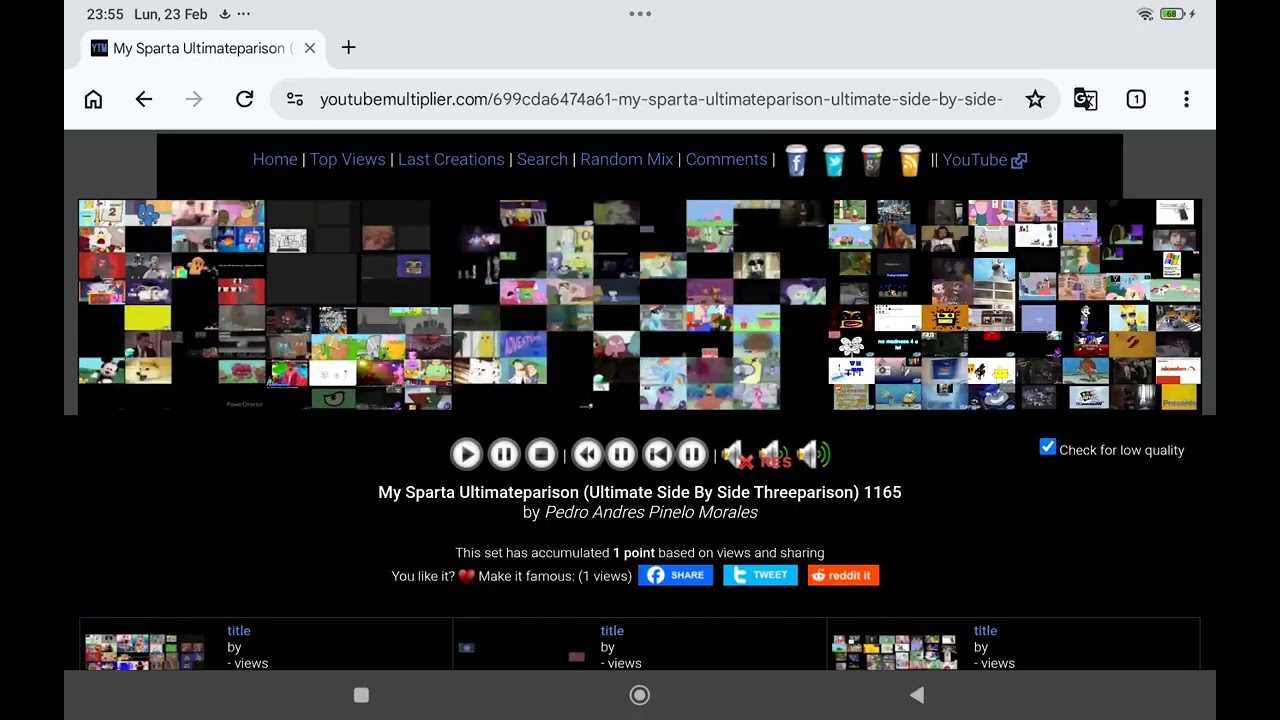Open the Google Translate icon
This screenshot has height=720, width=1280.
click(x=1085, y=99)
